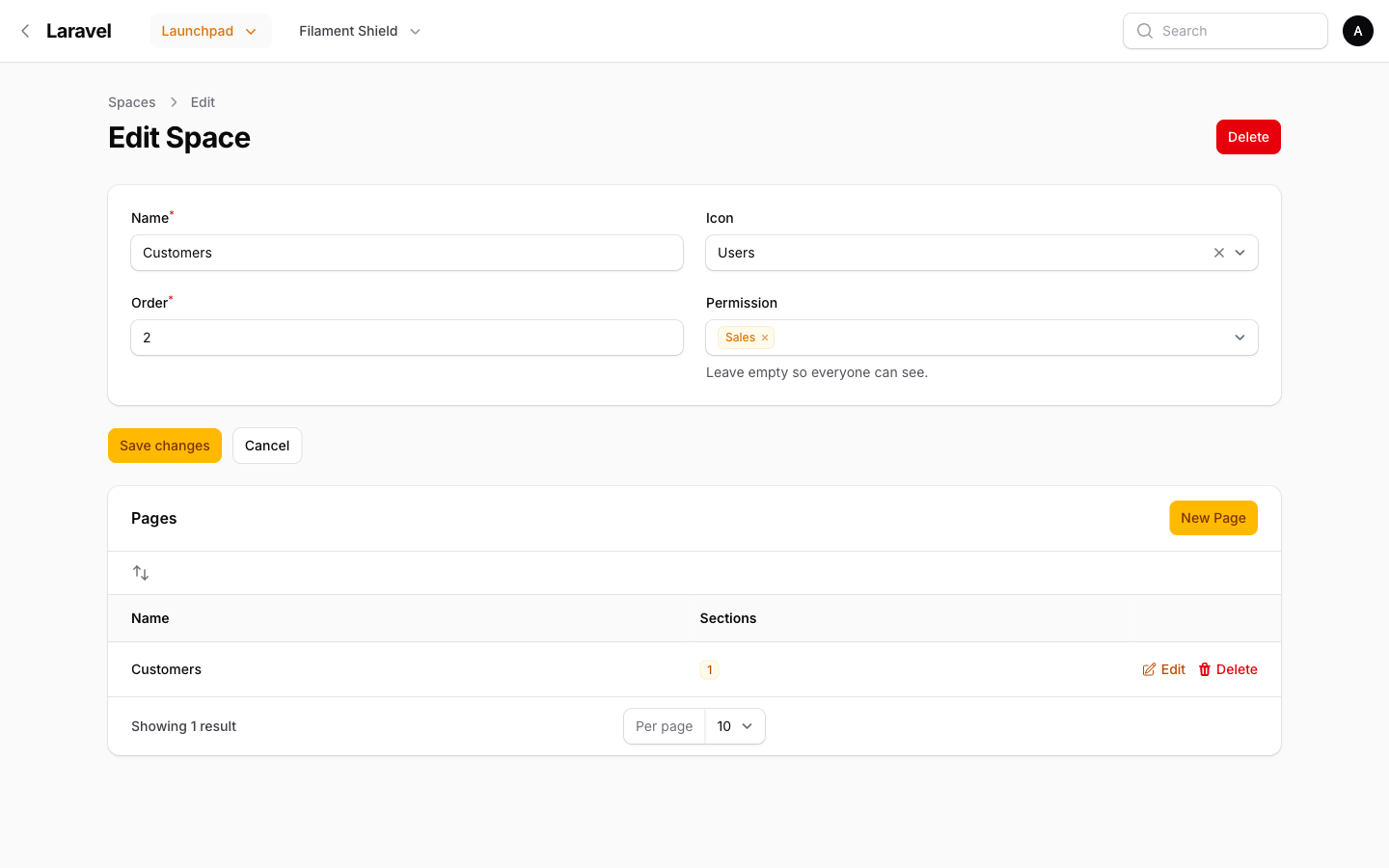
Task: Click the Sections column header
Action: coord(728,618)
